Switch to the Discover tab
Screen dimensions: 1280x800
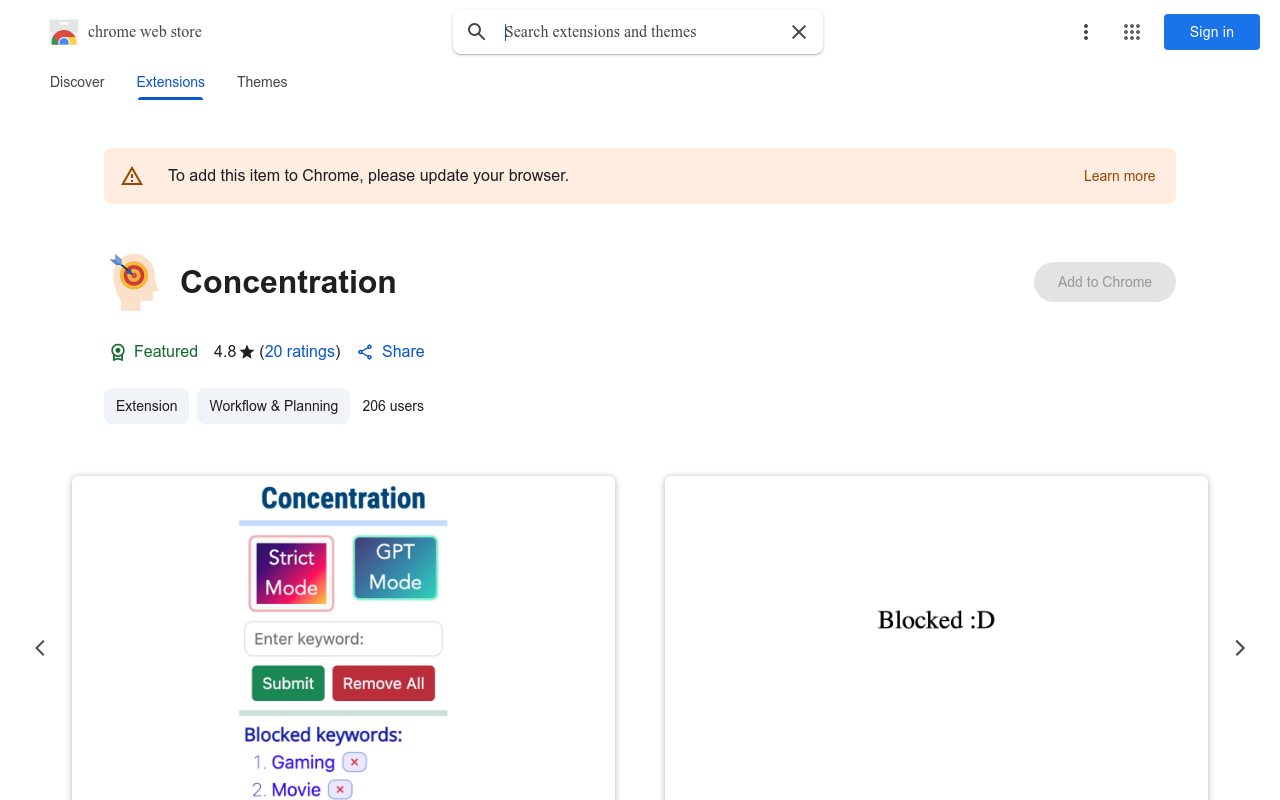77,82
